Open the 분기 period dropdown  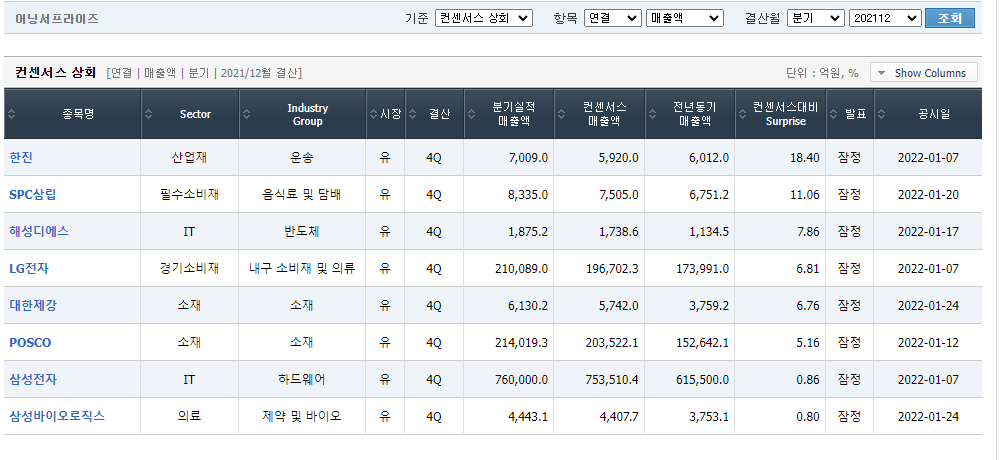[816, 18]
